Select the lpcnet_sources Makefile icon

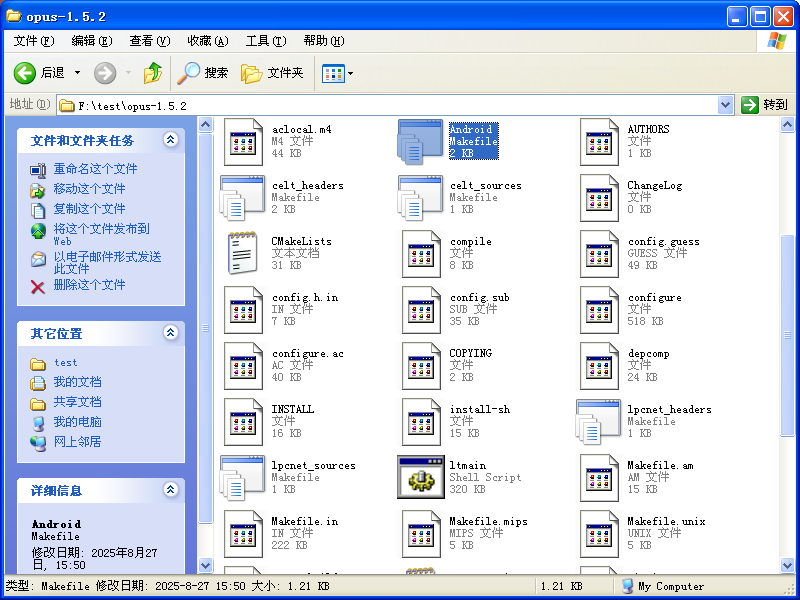(x=242, y=478)
